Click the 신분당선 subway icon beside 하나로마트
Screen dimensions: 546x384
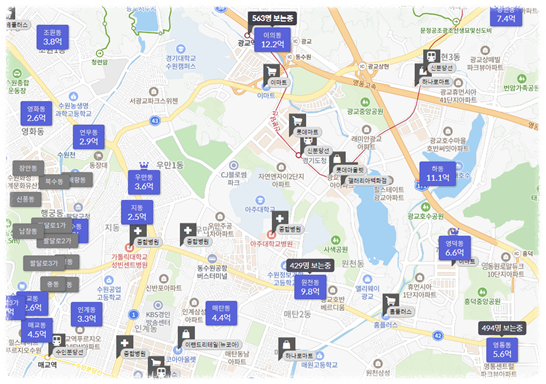[x=431, y=56]
